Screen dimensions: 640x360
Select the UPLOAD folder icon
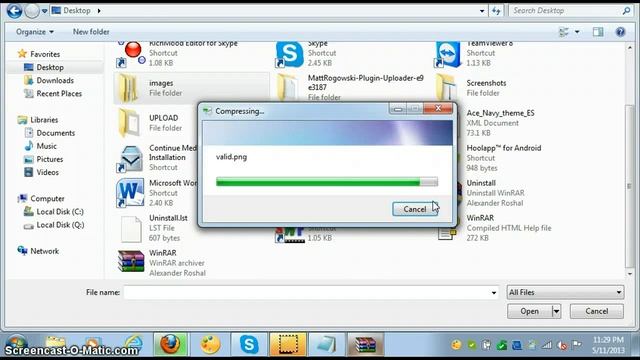tap(129, 123)
